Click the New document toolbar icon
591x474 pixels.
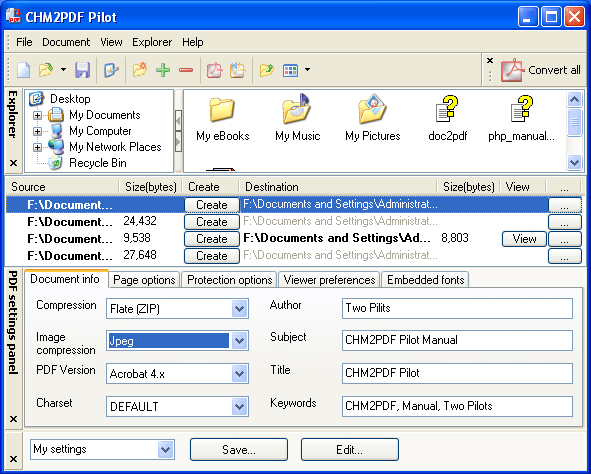click(23, 70)
